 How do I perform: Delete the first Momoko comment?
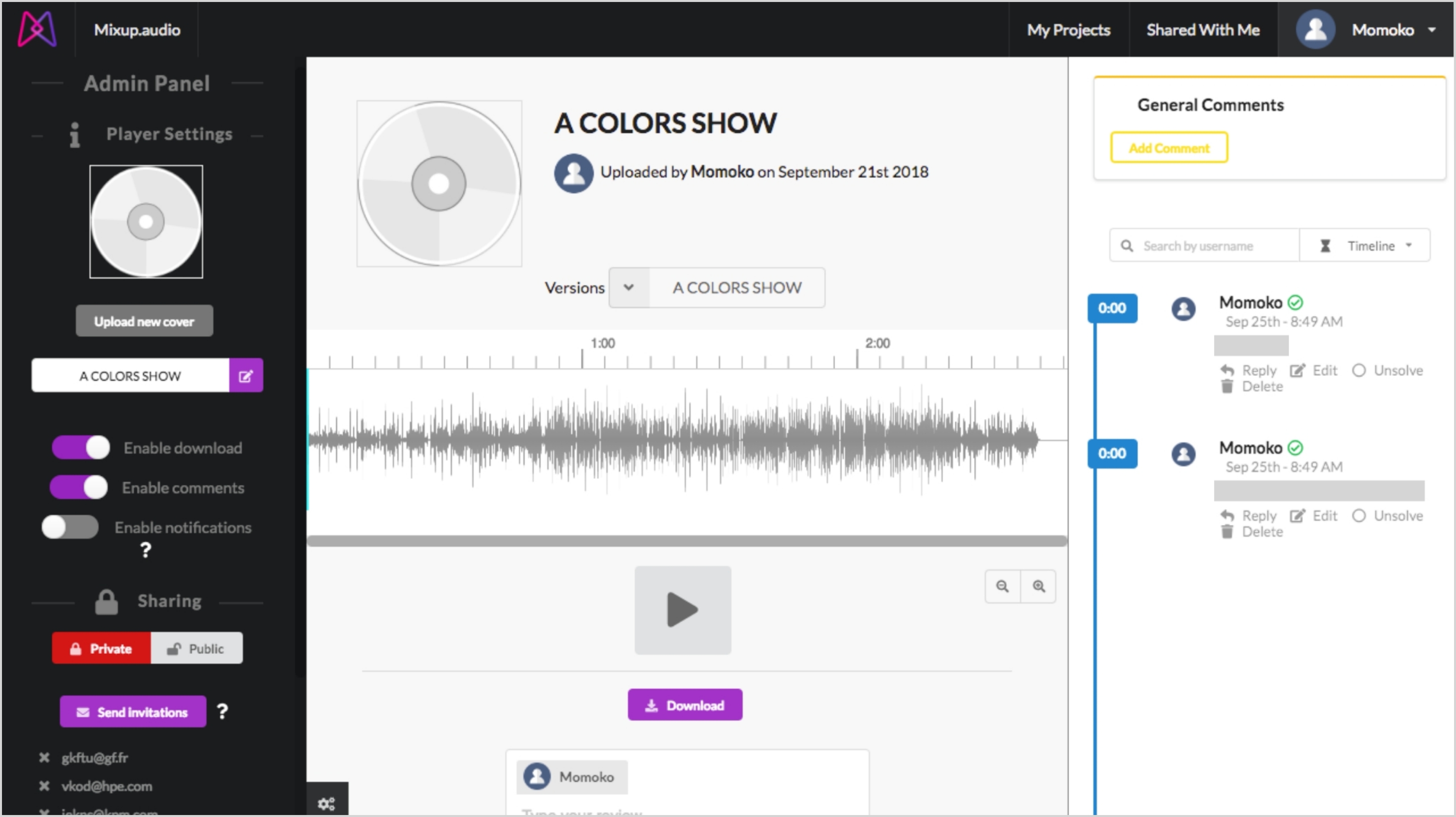coord(1251,387)
